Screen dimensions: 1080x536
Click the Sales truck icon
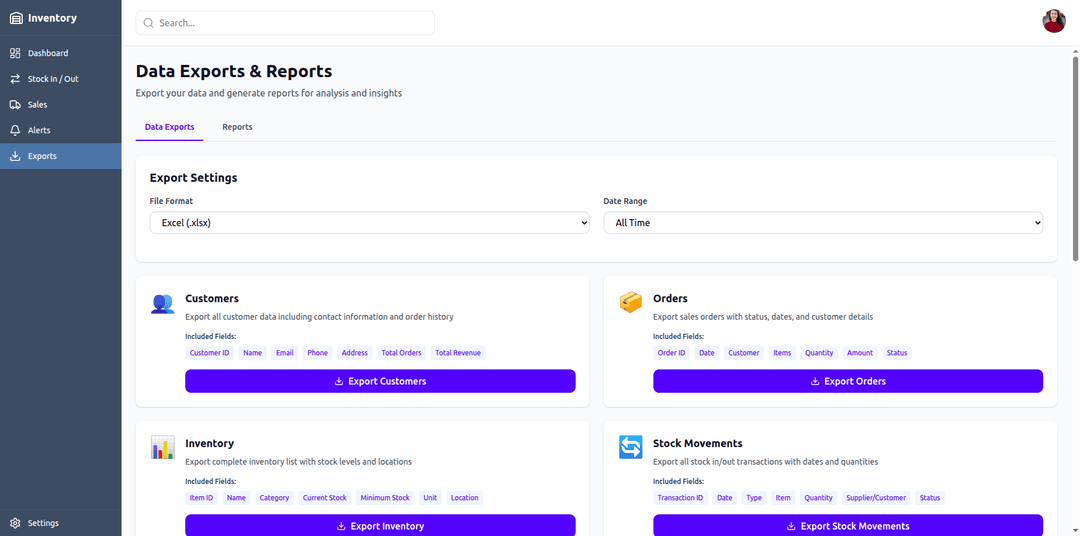(15, 105)
